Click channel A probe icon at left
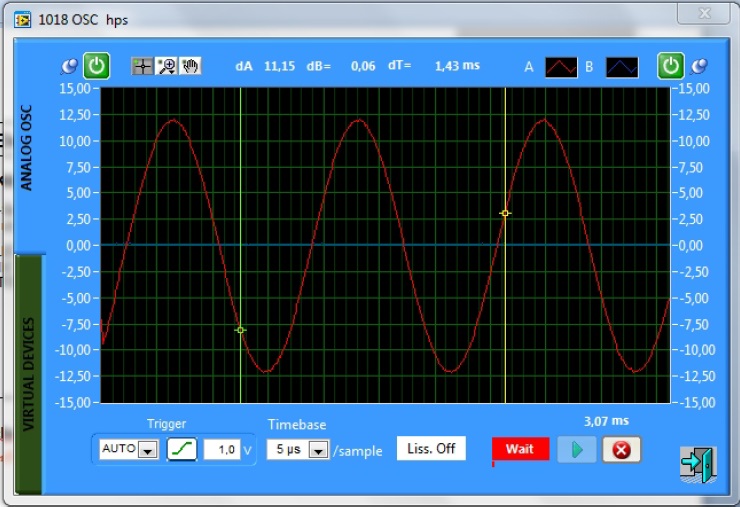Screen dimensions: 740x507 [69, 66]
